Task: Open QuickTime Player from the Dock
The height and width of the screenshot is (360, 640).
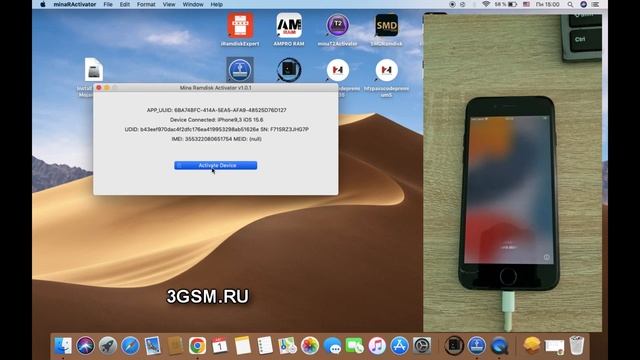Action: 499,347
